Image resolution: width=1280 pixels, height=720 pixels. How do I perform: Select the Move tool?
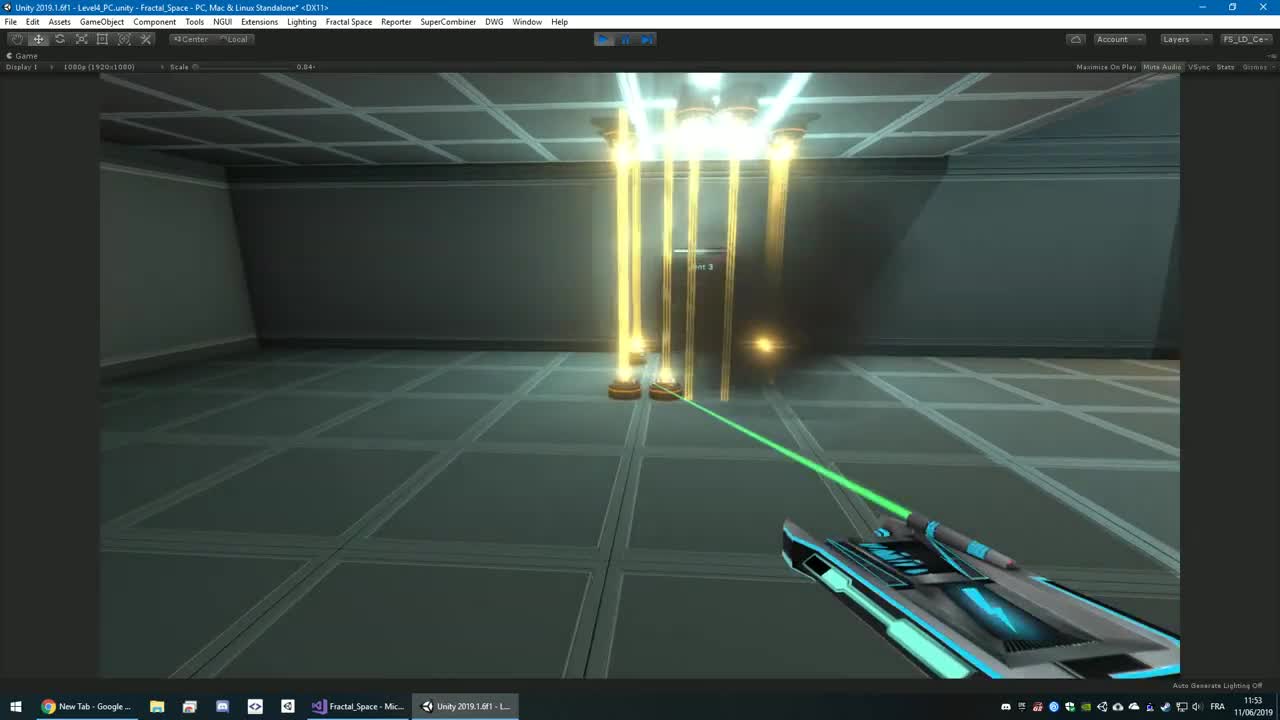pos(38,39)
